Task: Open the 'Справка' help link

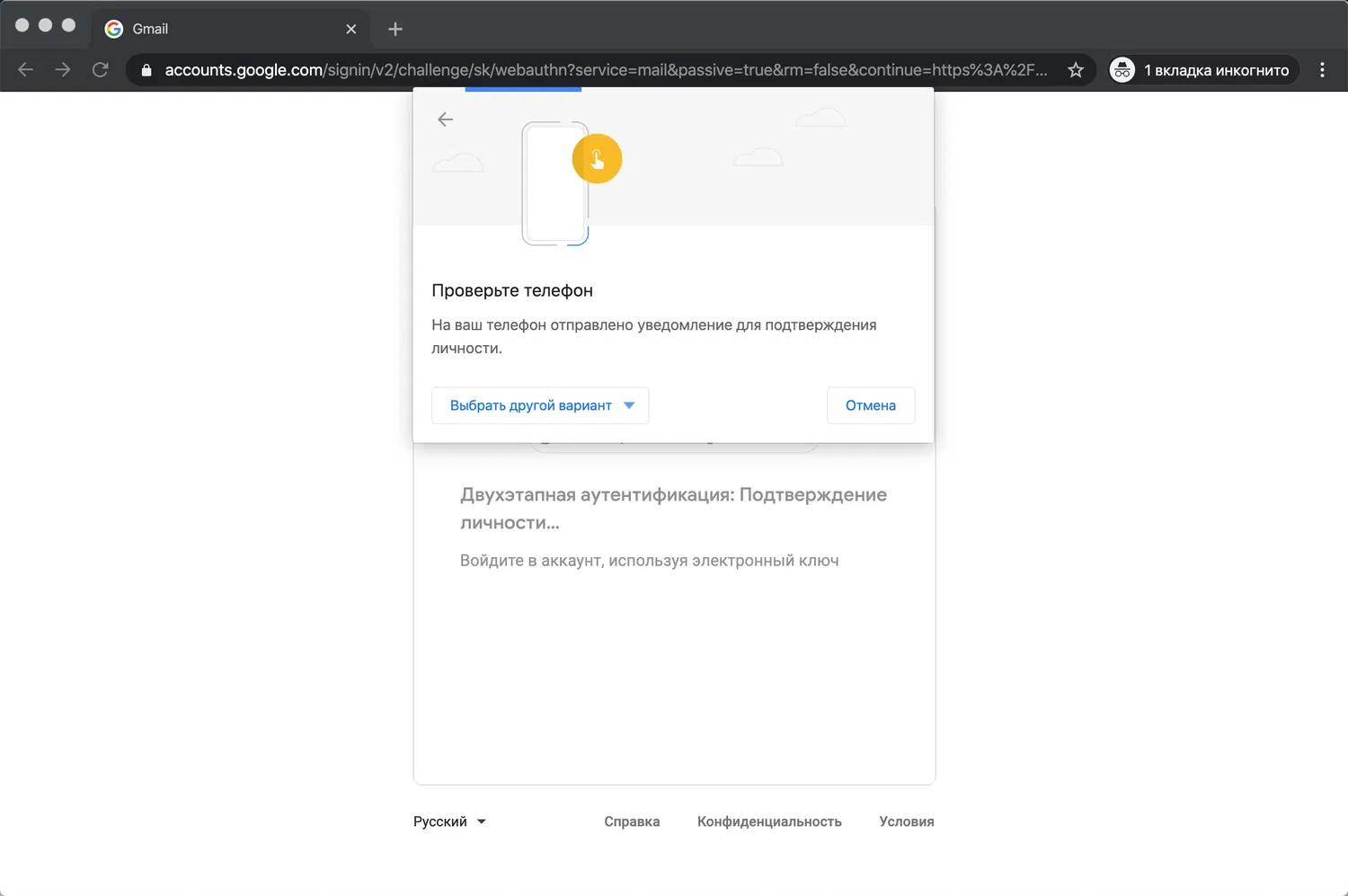Action: 632,821
